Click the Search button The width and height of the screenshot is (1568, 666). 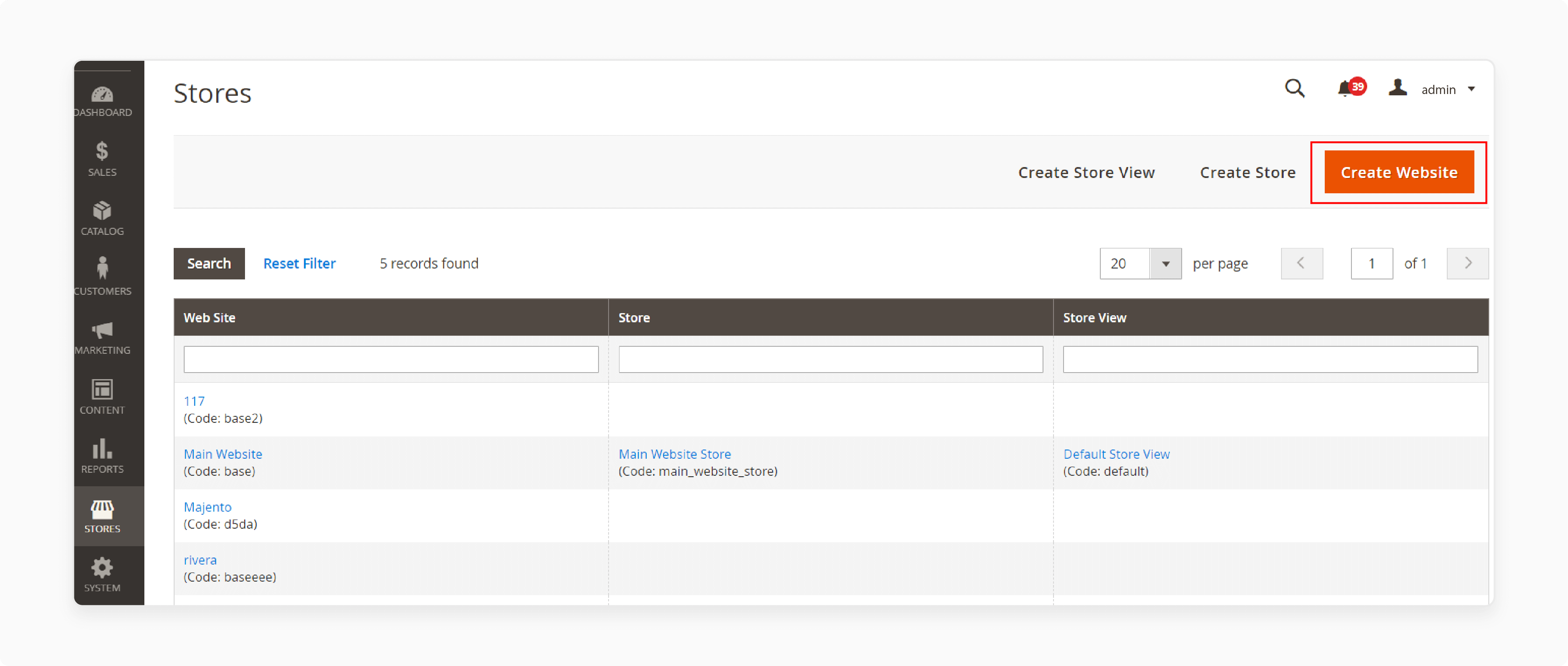pyautogui.click(x=209, y=263)
